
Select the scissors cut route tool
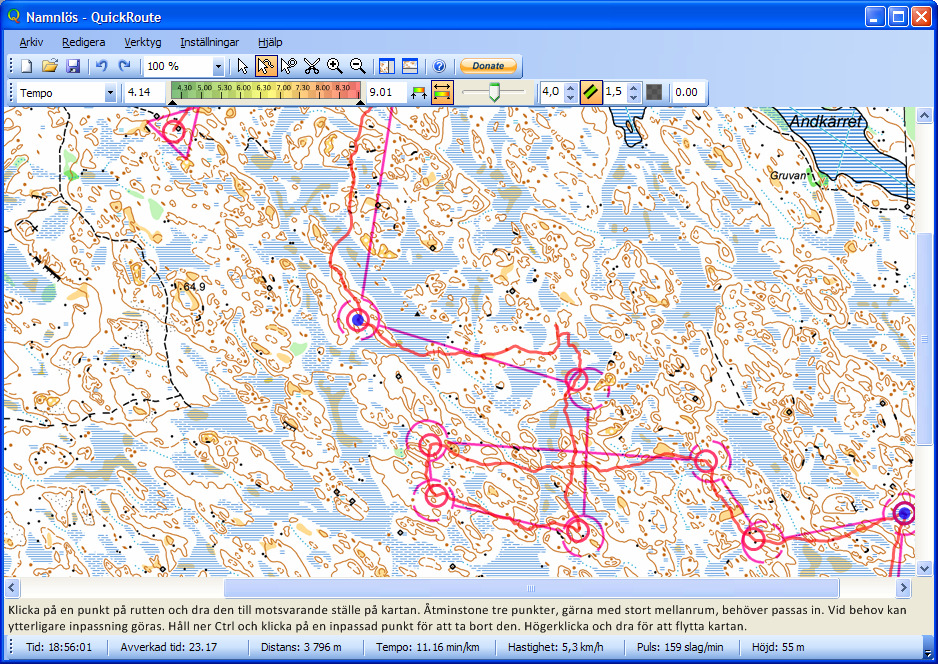coord(312,66)
